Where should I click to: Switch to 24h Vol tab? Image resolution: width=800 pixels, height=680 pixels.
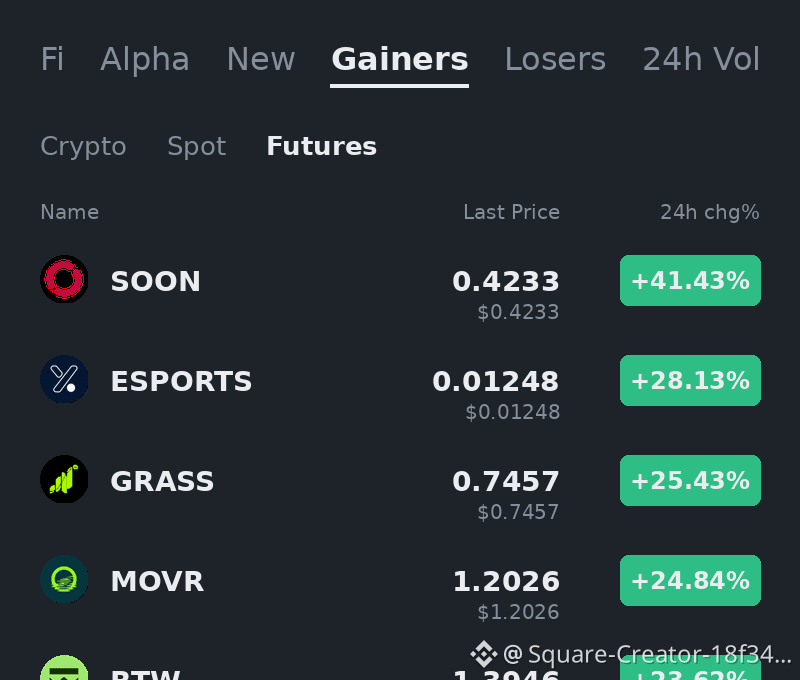click(x=701, y=59)
